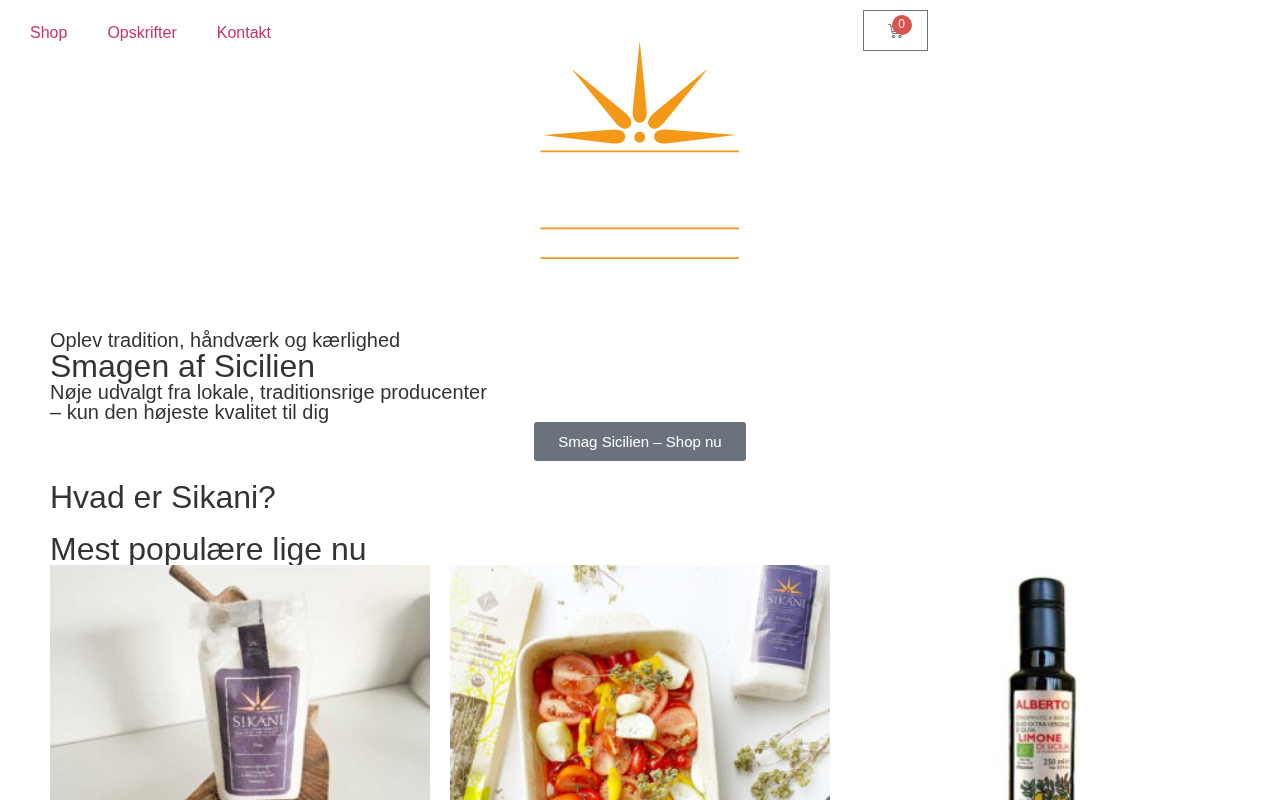This screenshot has height=800, width=1280.
Task: Click the 'Smag Sicilien – Shop nu' button
Action: tap(640, 442)
